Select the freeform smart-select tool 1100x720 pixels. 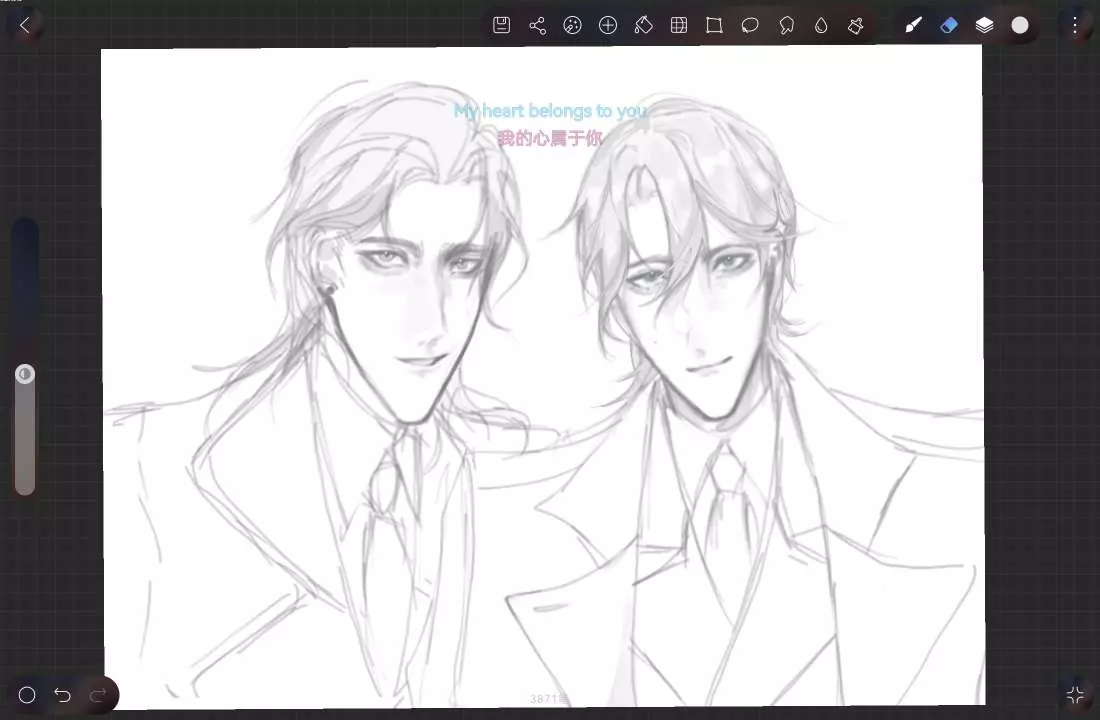pyautogui.click(x=786, y=25)
